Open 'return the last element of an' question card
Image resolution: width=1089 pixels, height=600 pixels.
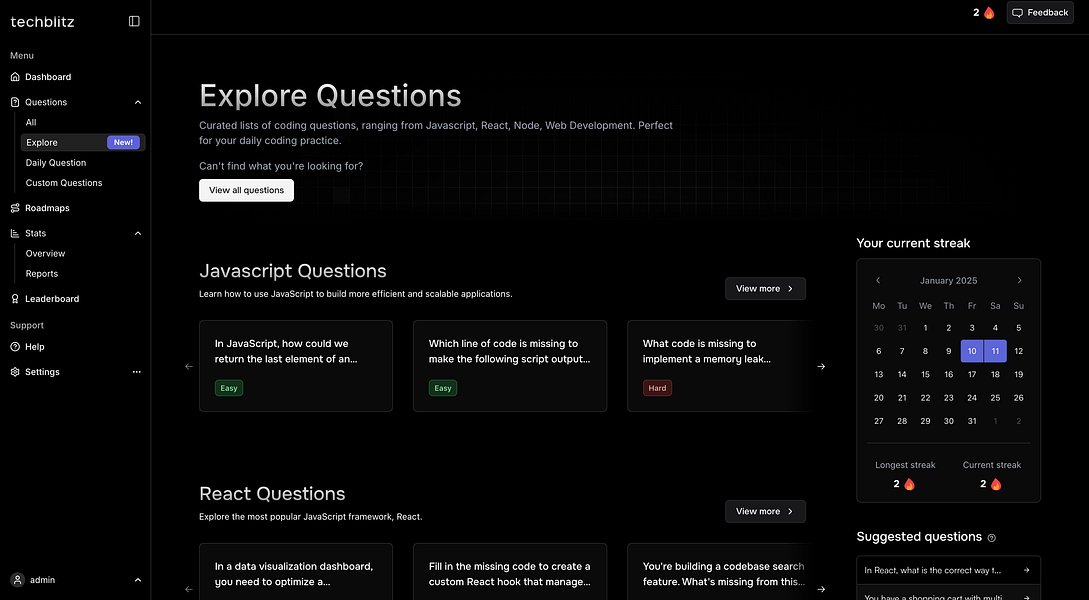(x=296, y=366)
